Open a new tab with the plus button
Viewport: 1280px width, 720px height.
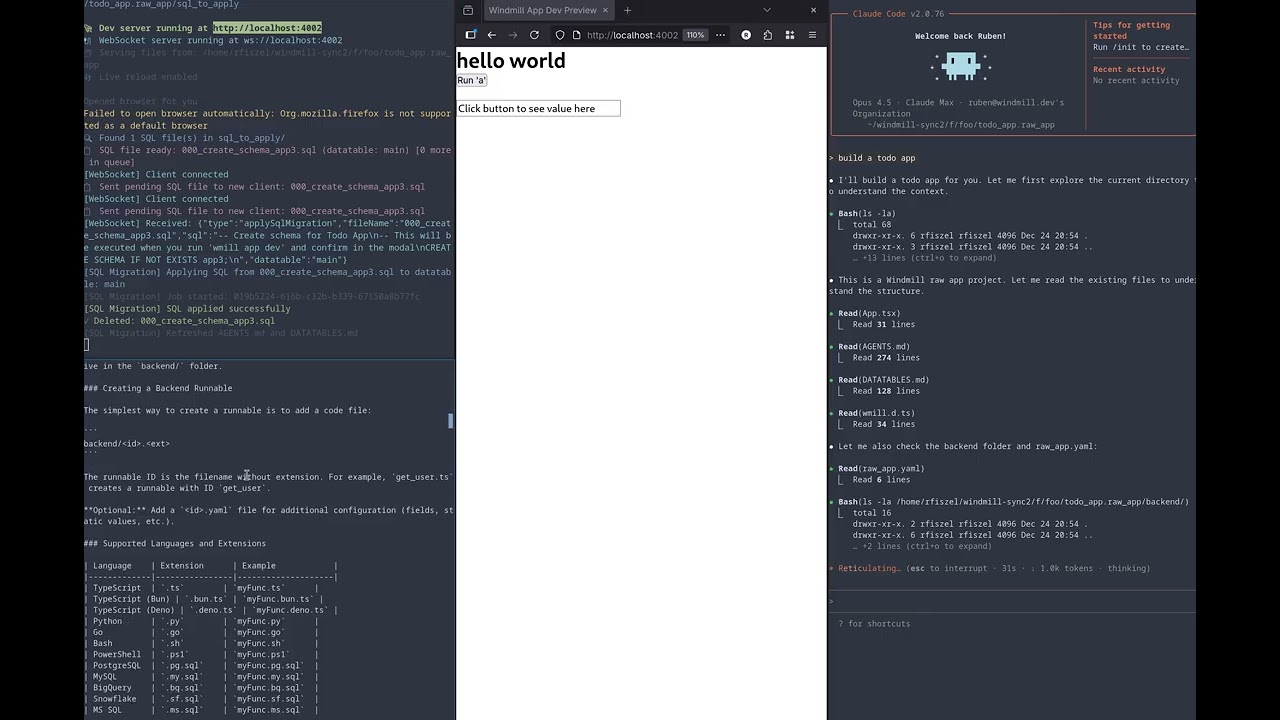(627, 10)
